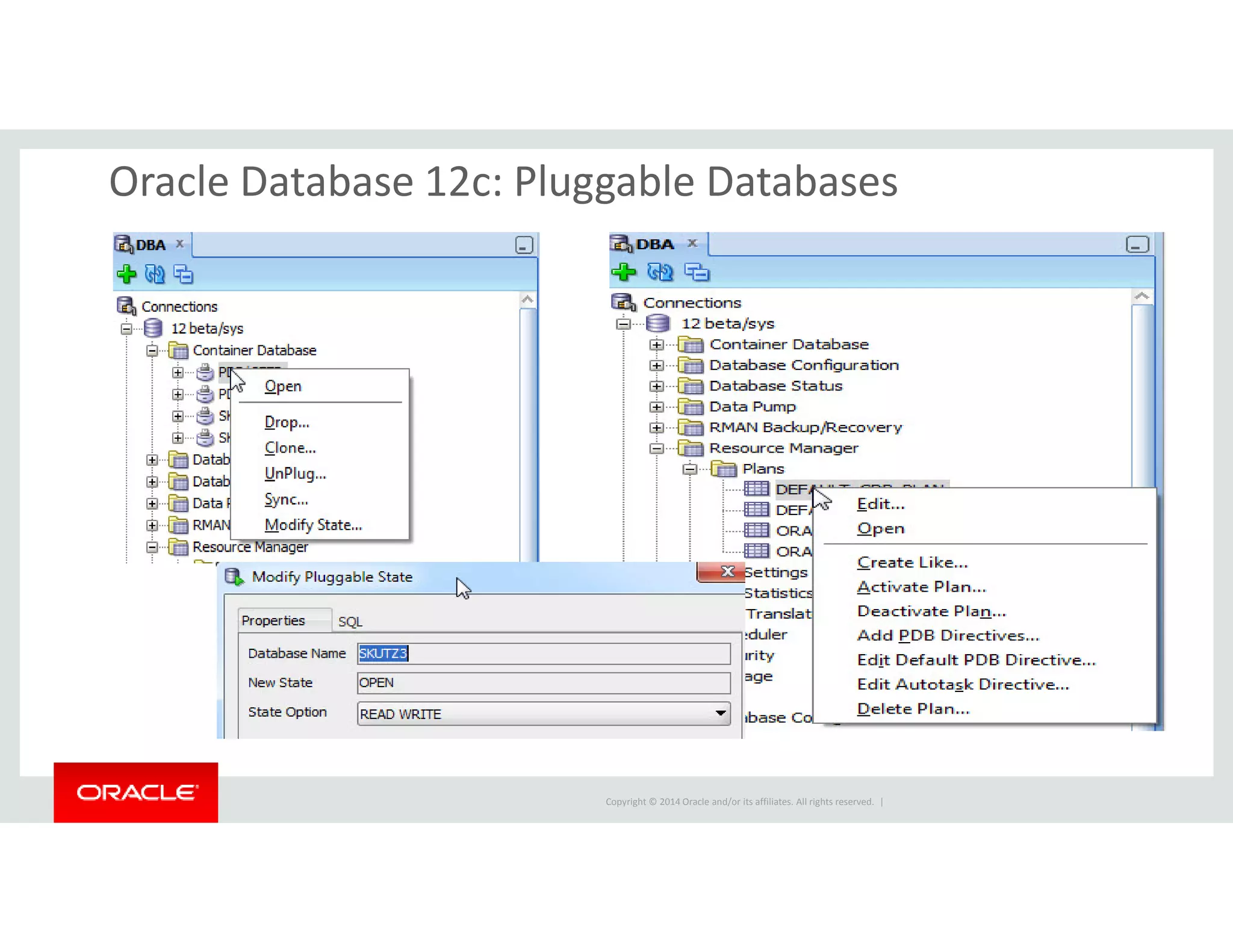Expand Database Status node in right panel
This screenshot has height=952, width=1233.
click(657, 386)
